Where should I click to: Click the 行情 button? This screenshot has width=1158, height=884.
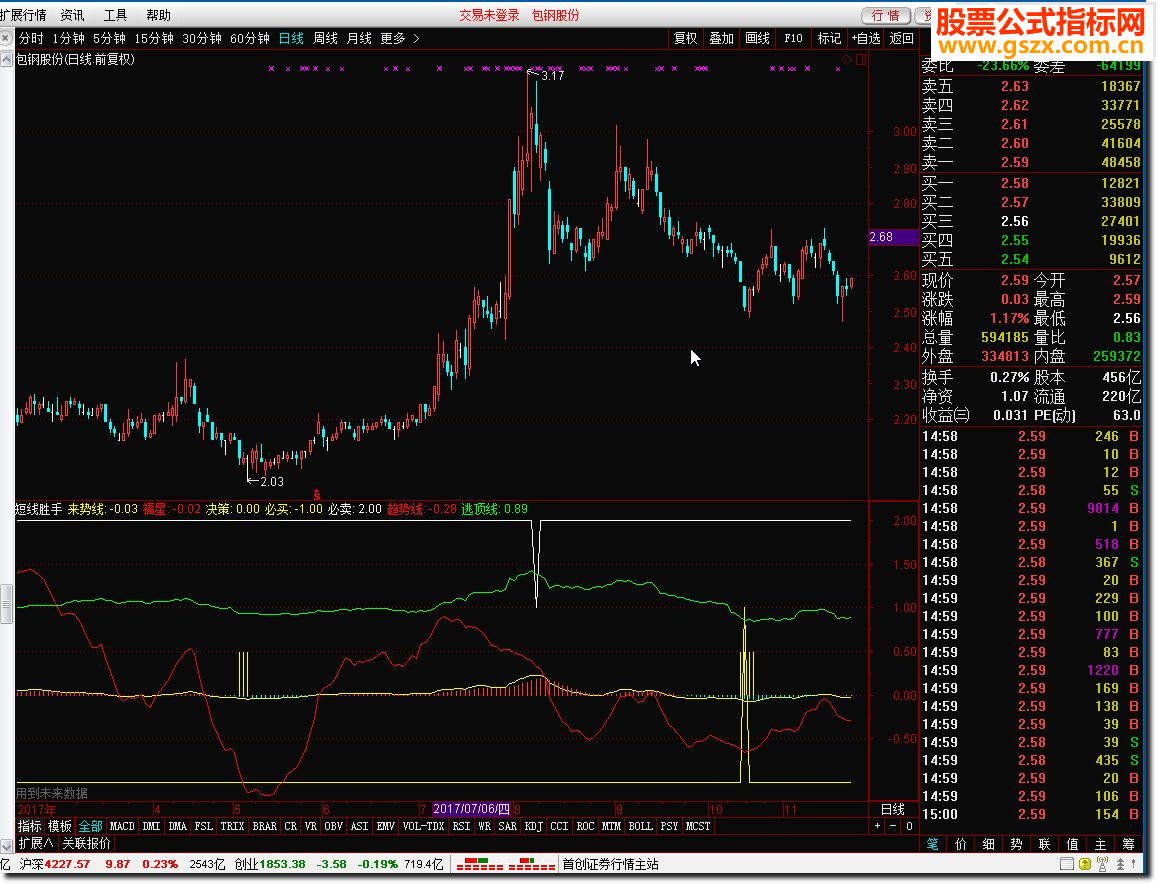885,16
